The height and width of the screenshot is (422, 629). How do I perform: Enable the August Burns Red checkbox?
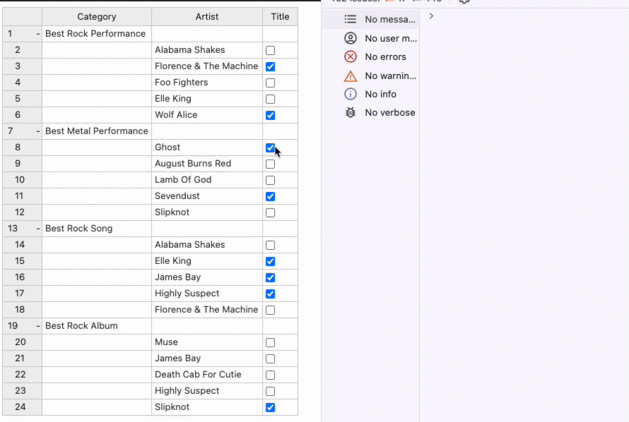pos(270,164)
